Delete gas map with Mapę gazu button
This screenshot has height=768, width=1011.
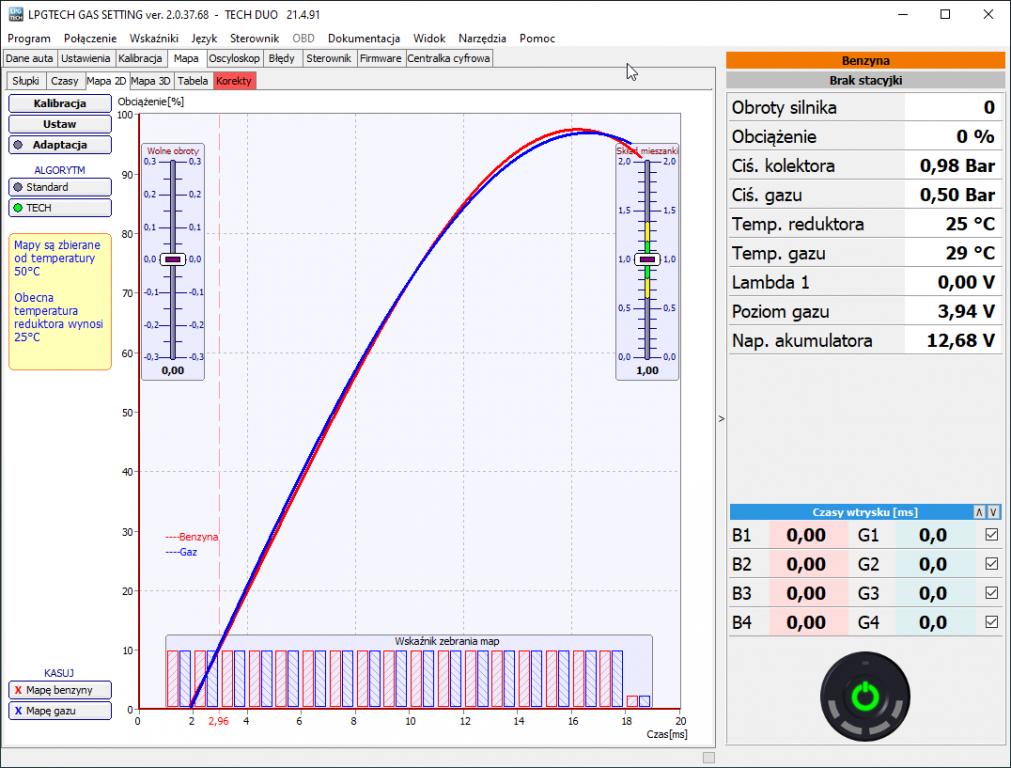[60, 711]
